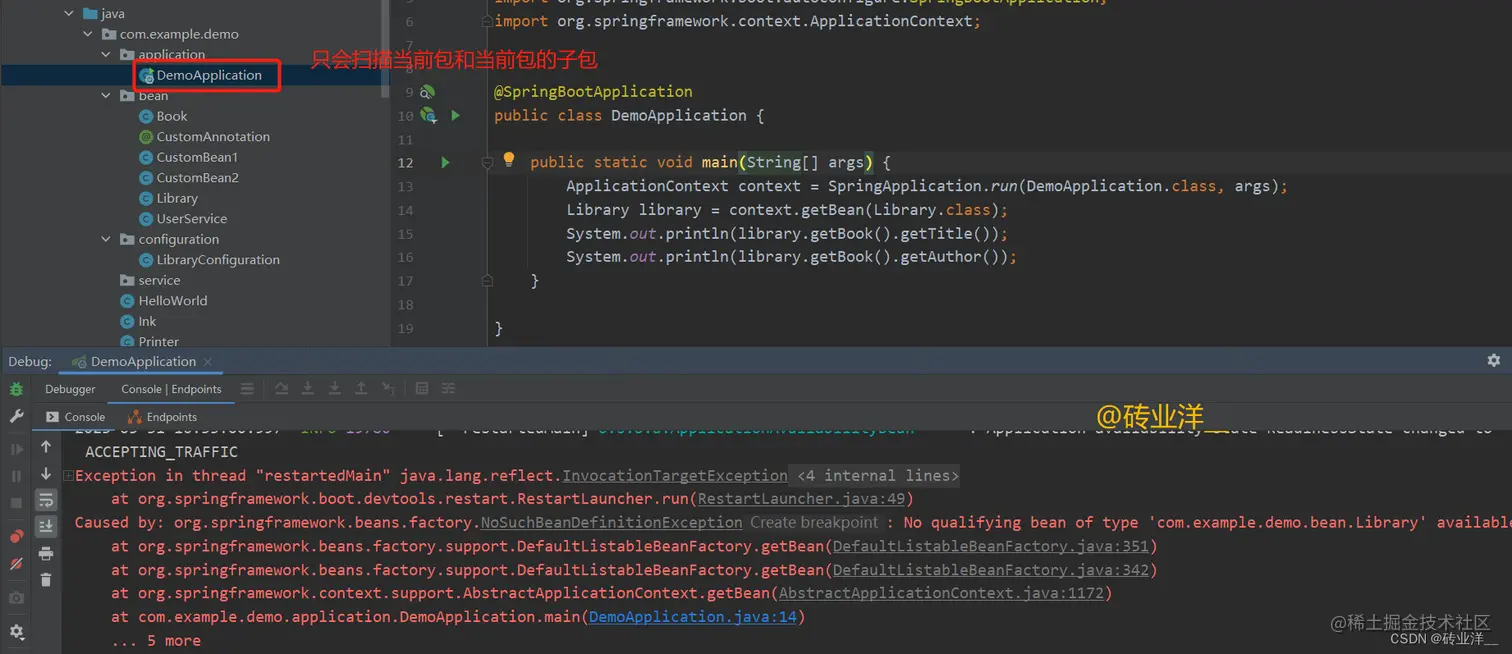The image size is (1512, 654).
Task: Click run arrow beside line 10 class declaration
Action: pos(455,116)
